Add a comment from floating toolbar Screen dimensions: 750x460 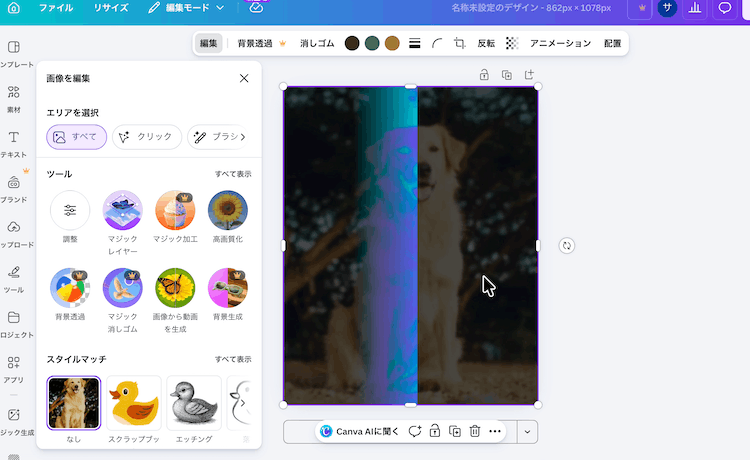click(x=415, y=432)
